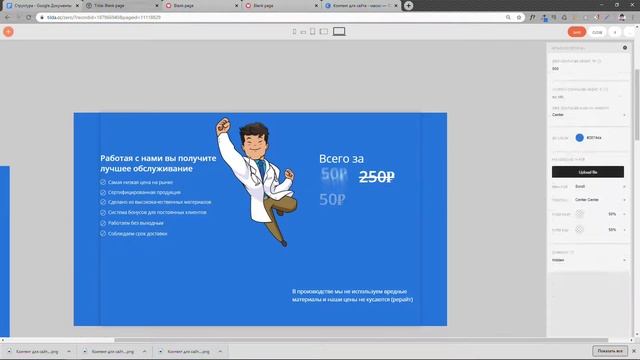
Task: Click the orange Save button
Action: (x=577, y=32)
